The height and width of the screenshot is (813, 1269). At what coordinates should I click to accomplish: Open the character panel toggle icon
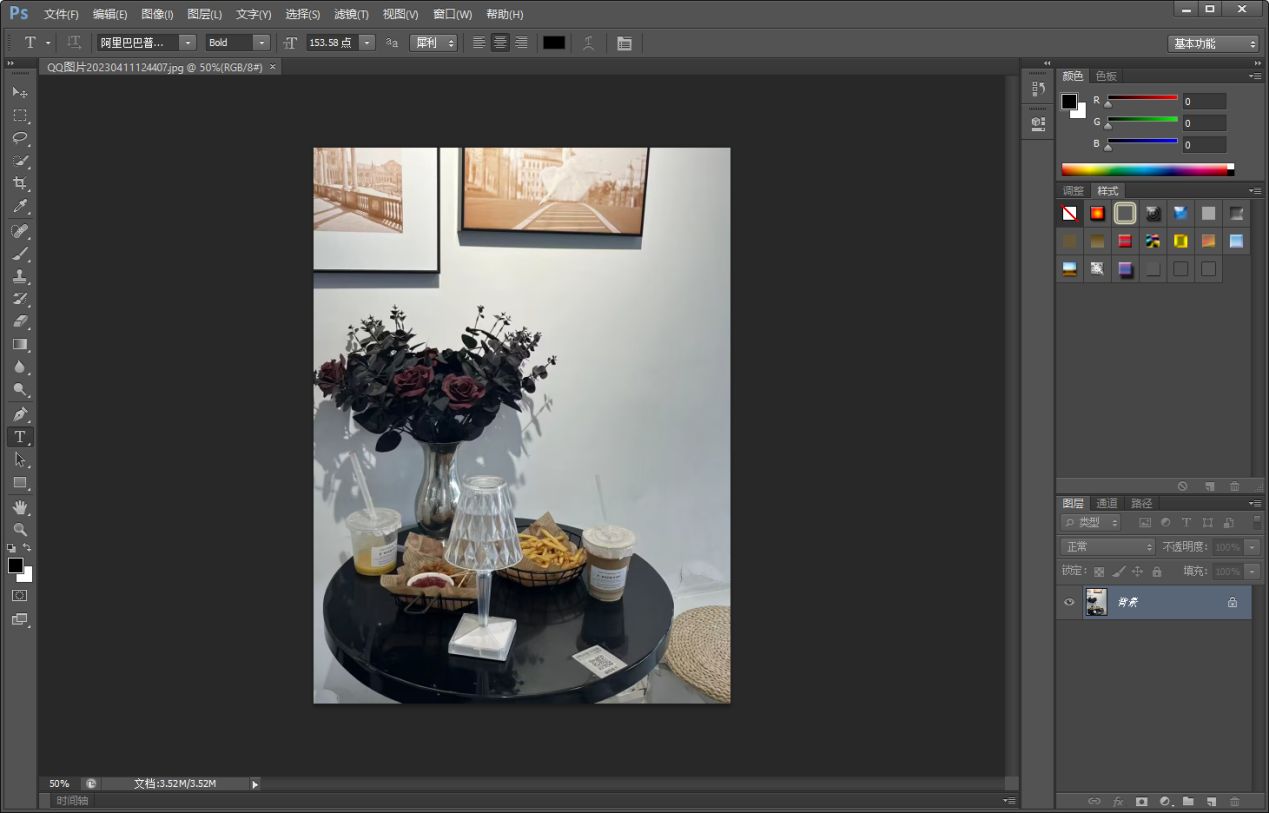(624, 43)
